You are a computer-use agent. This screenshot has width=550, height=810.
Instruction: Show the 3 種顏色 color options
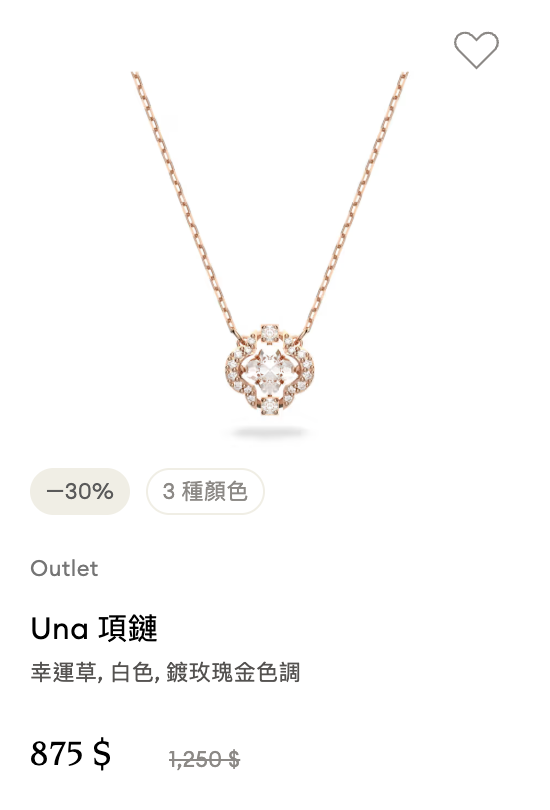coord(205,491)
